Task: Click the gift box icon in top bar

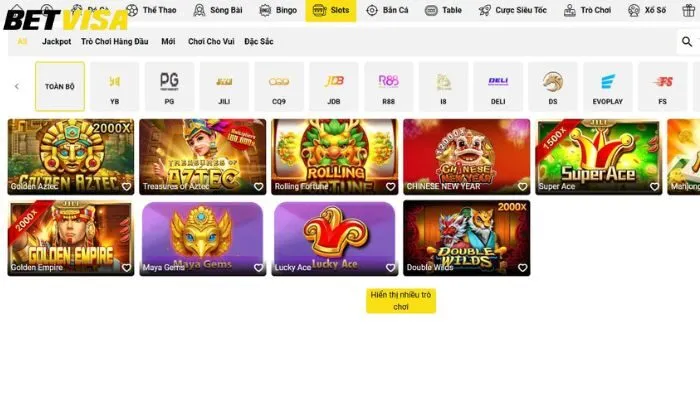Action: click(689, 10)
